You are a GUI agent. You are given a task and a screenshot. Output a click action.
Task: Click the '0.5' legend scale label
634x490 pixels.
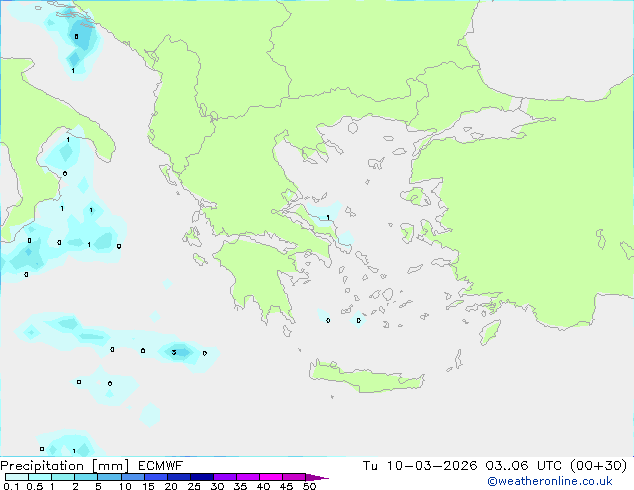coord(35,486)
